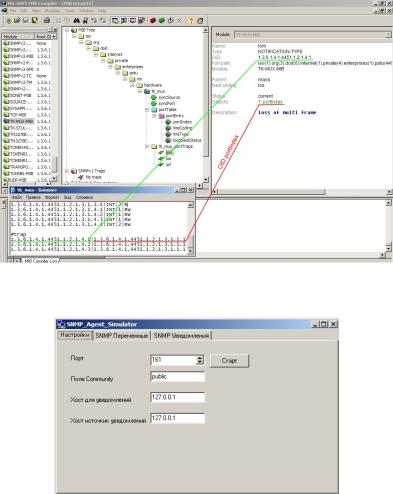Viewport: 393px width, 494px height.
Task: Click the #trap line in Notepad text
Action: pos(18,234)
